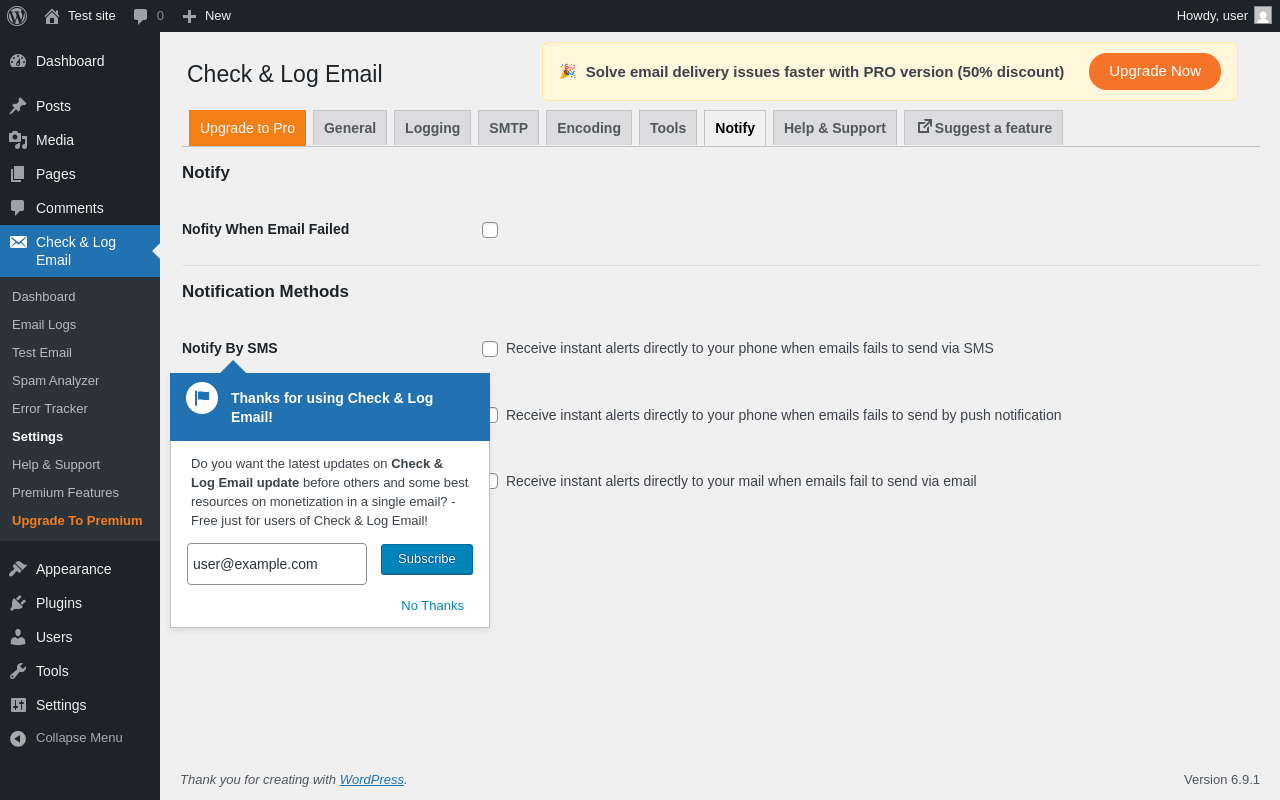This screenshot has width=1280, height=800.
Task: Open Comments via the sidebar speech-bubble icon
Action: (18, 208)
